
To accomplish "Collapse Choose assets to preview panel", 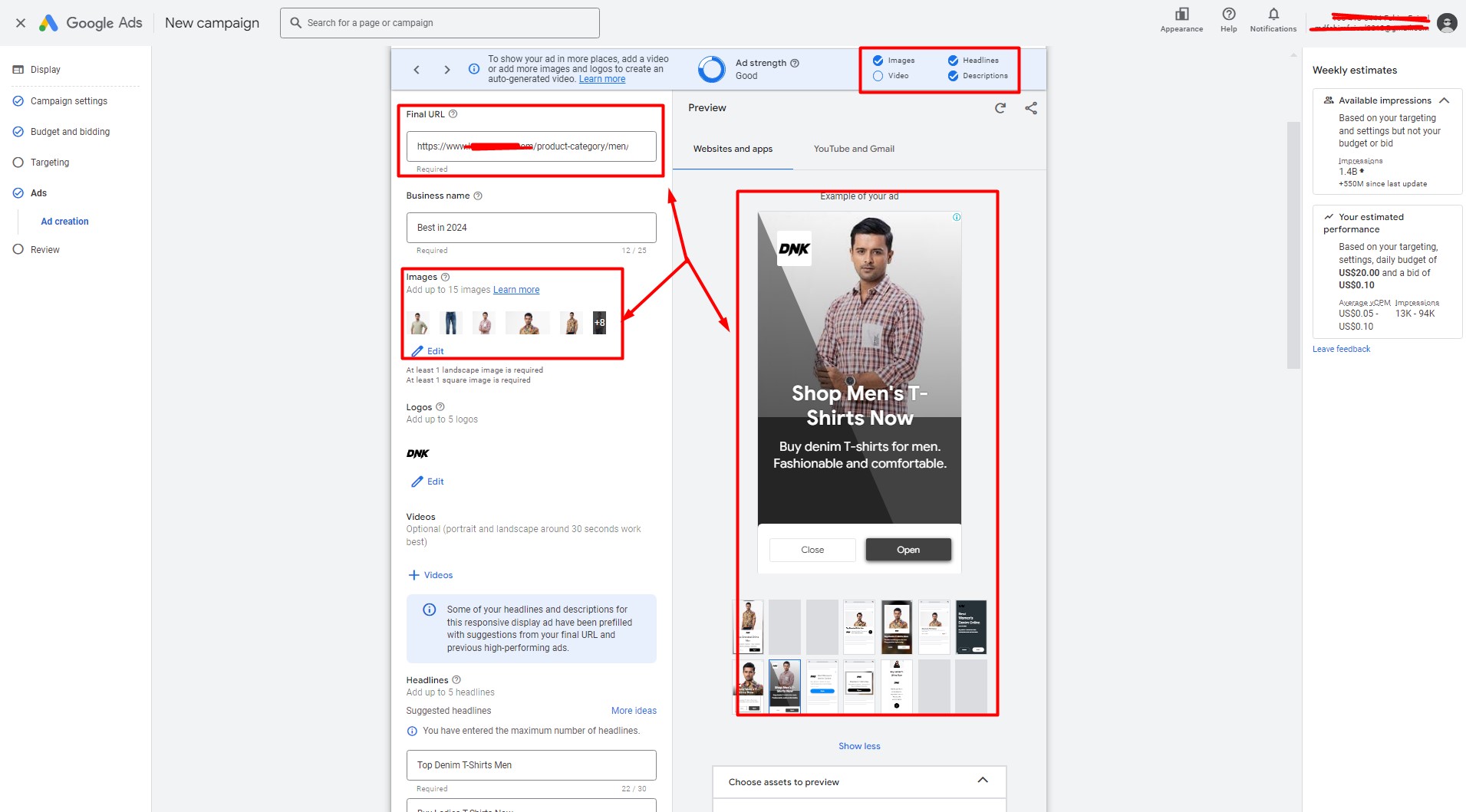I will [983, 781].
